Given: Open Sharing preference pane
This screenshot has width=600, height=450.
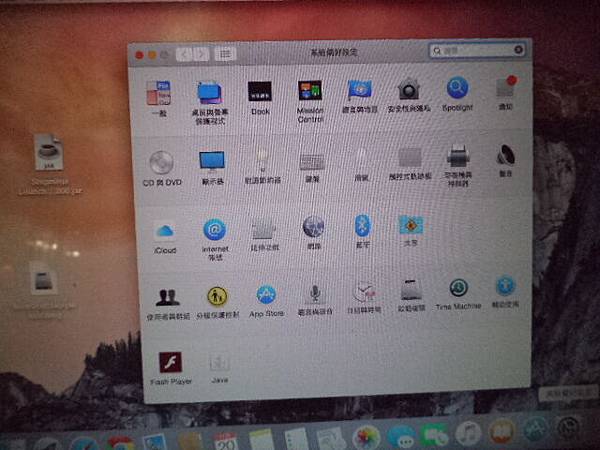Looking at the screenshot, I should click(x=411, y=225).
